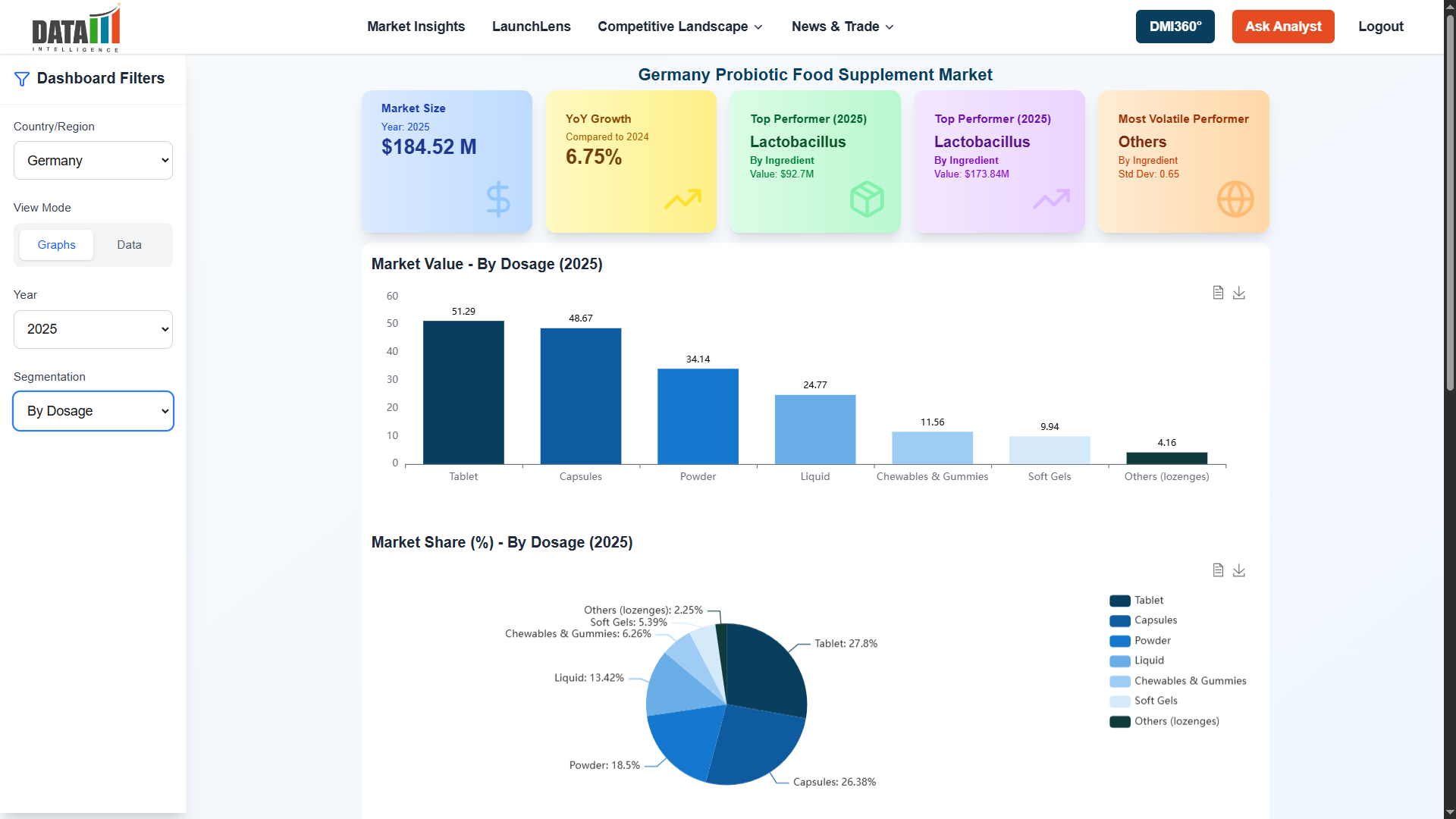Click the globe icon on Most Volatile Performer card
The image size is (1456, 819).
(1235, 199)
